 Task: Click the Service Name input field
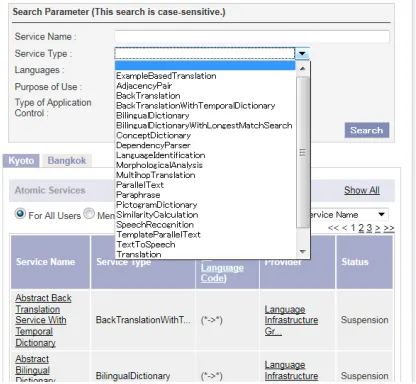pos(252,36)
